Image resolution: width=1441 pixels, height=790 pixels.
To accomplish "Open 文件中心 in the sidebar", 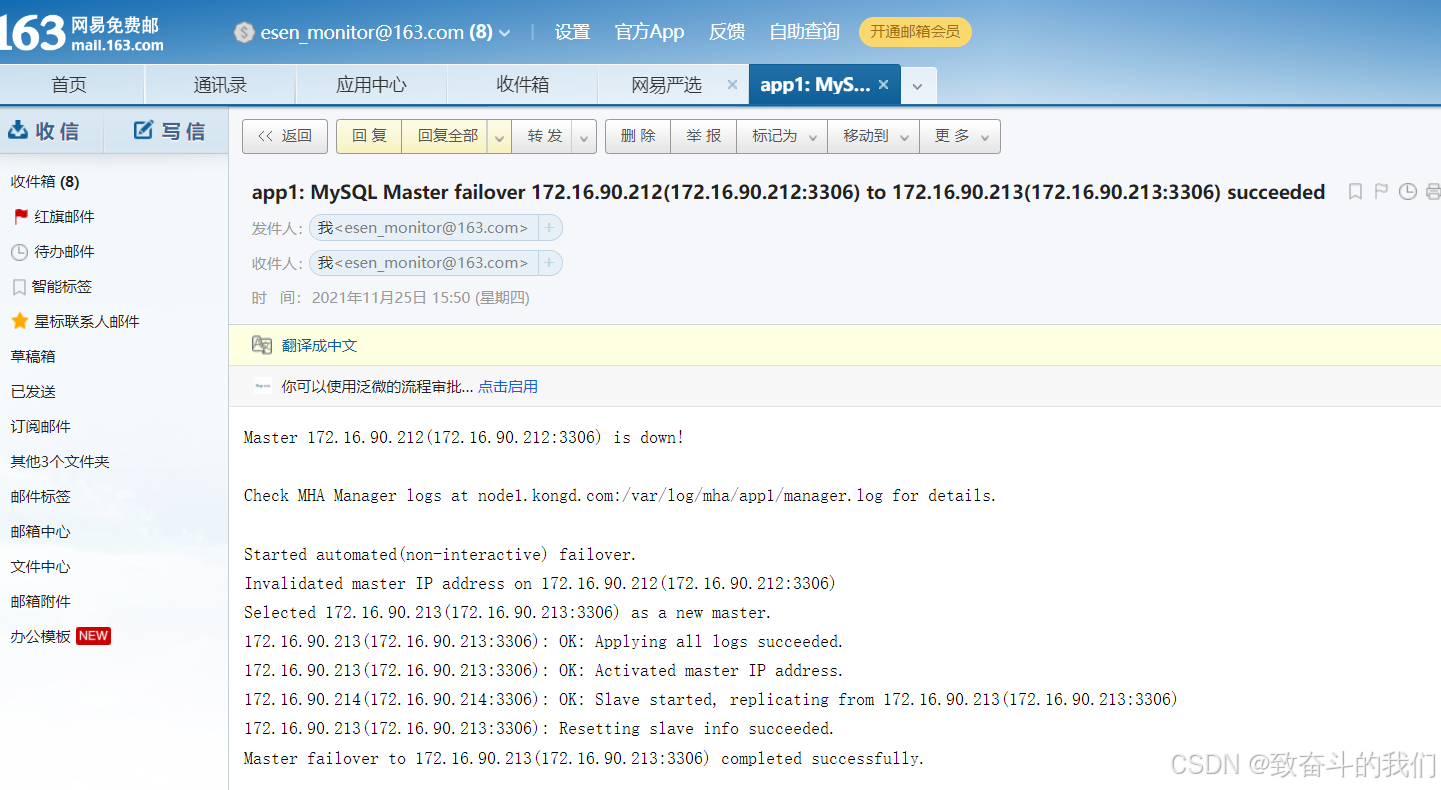I will pos(41,567).
